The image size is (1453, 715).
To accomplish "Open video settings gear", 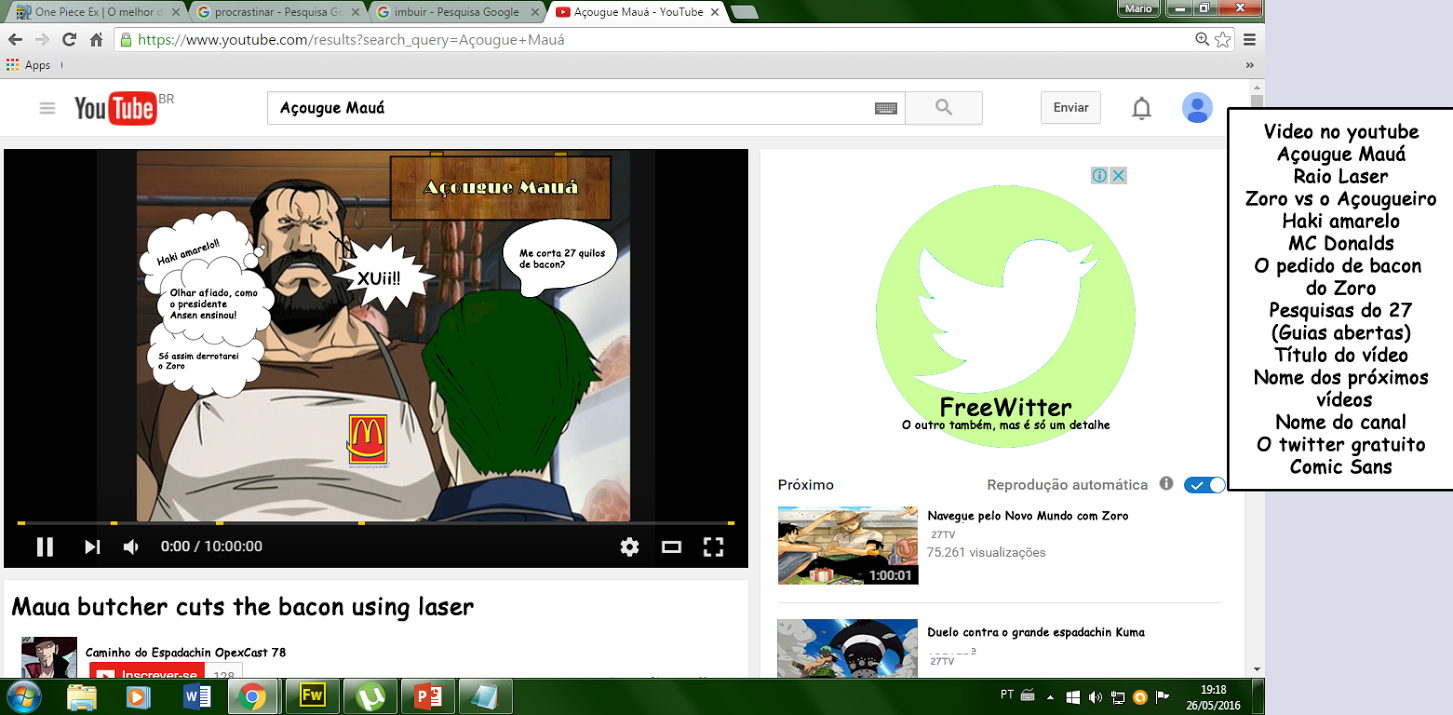I will (x=629, y=547).
